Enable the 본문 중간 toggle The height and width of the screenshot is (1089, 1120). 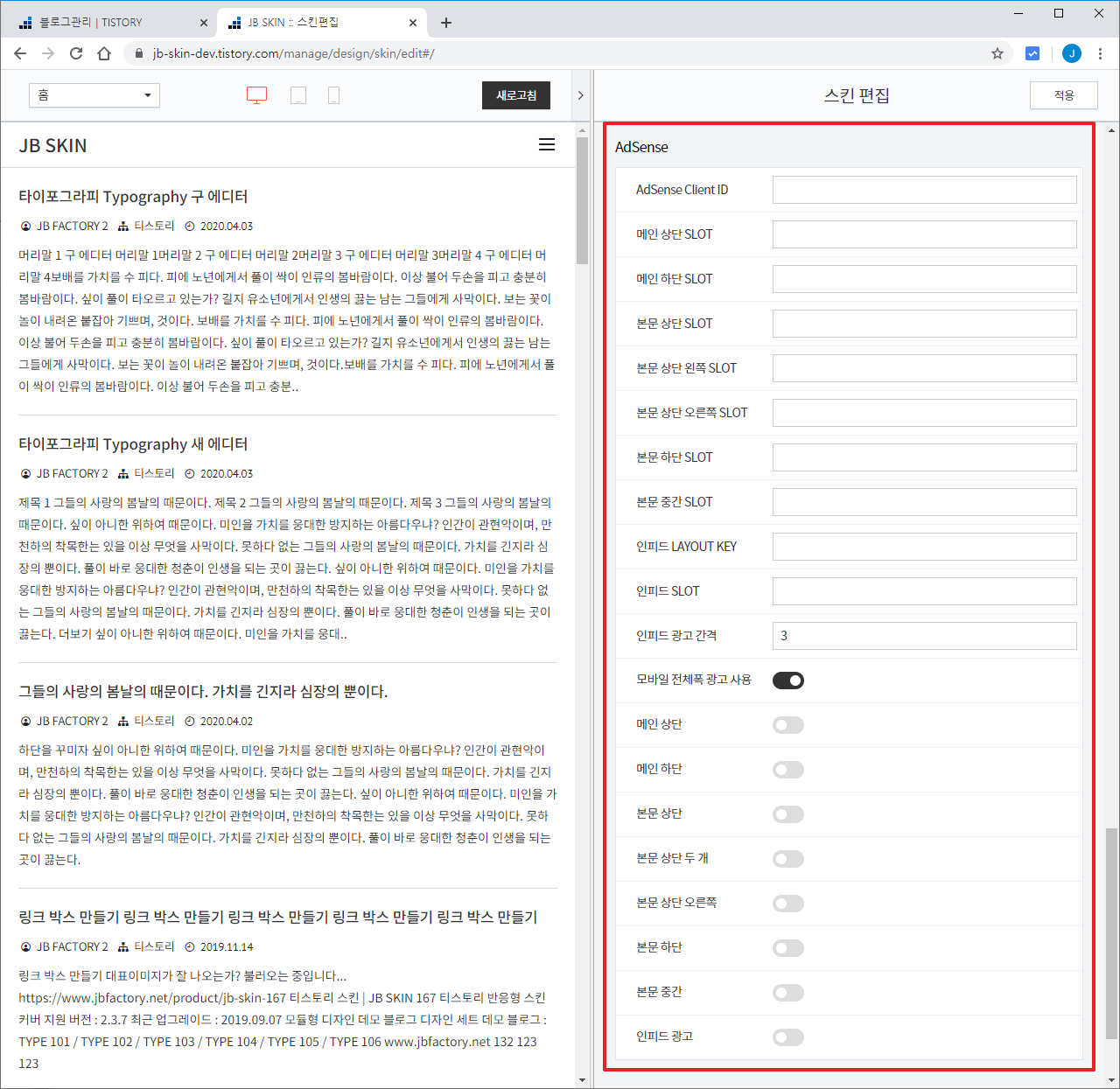coord(788,993)
